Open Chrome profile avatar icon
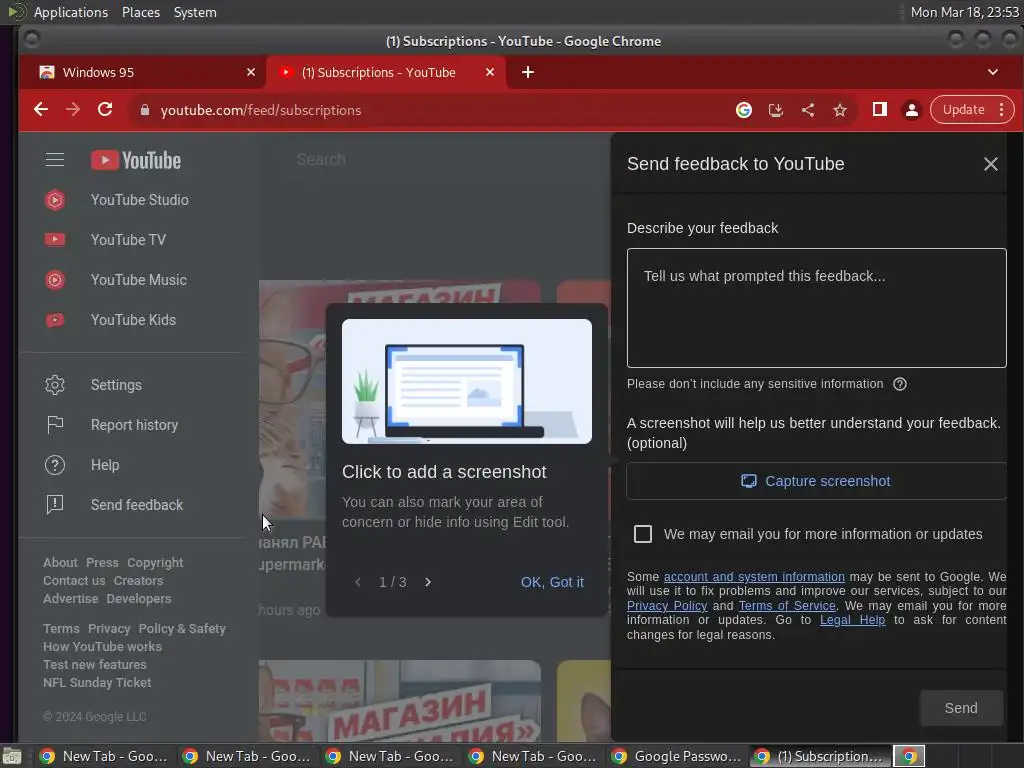1024x768 pixels. 912,110
